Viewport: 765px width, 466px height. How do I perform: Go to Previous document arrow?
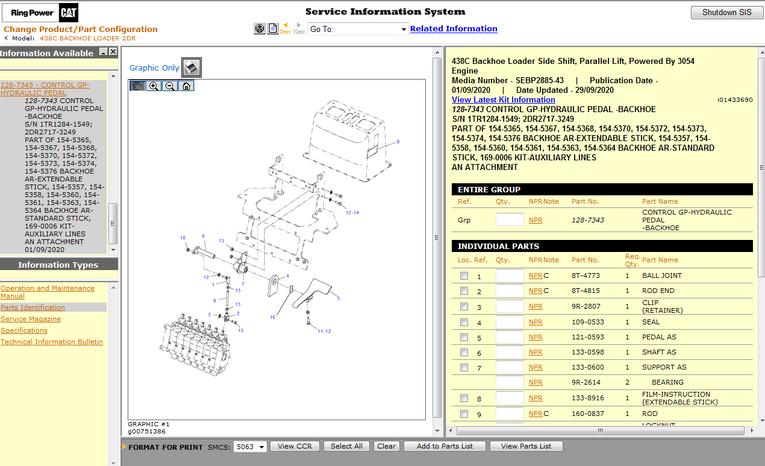pos(286,27)
